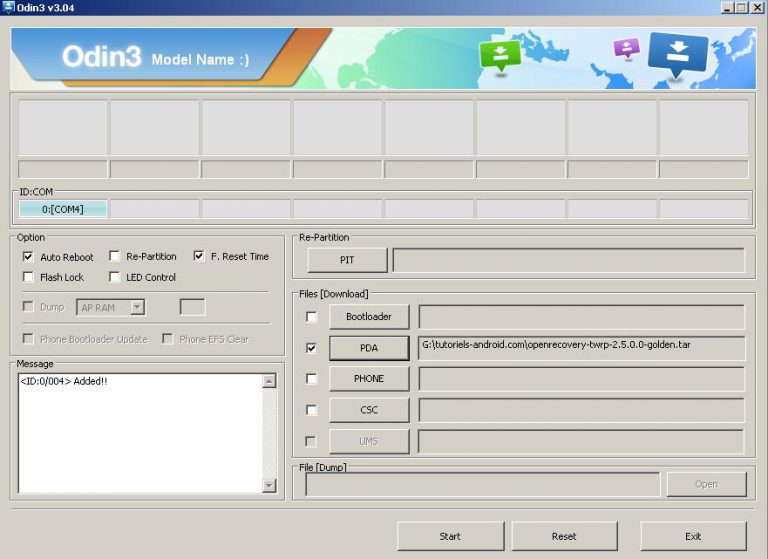768x559 pixels.
Task: Click the Phone EFS Clear checkbox
Action: click(168, 339)
